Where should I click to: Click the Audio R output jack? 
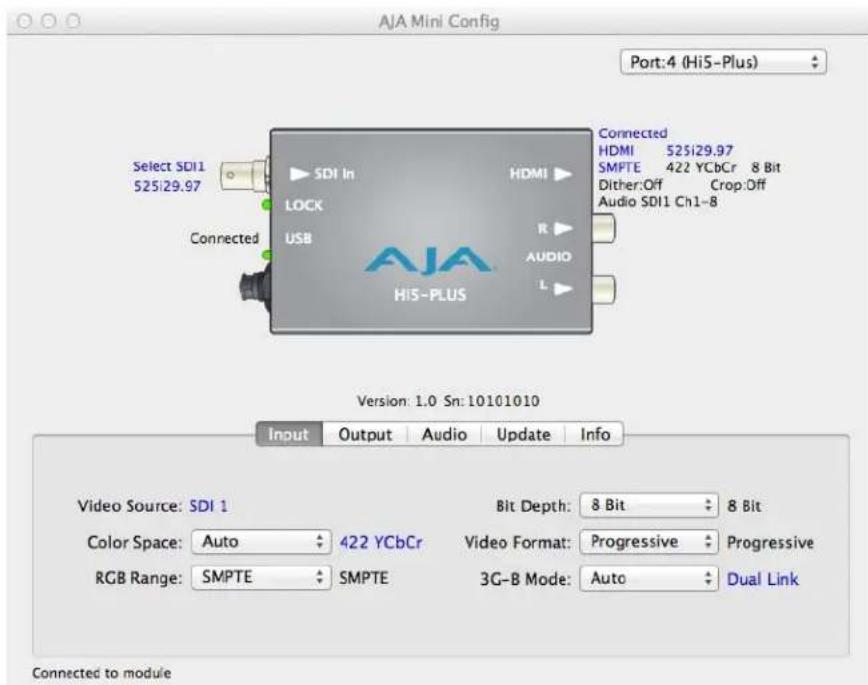[603, 228]
